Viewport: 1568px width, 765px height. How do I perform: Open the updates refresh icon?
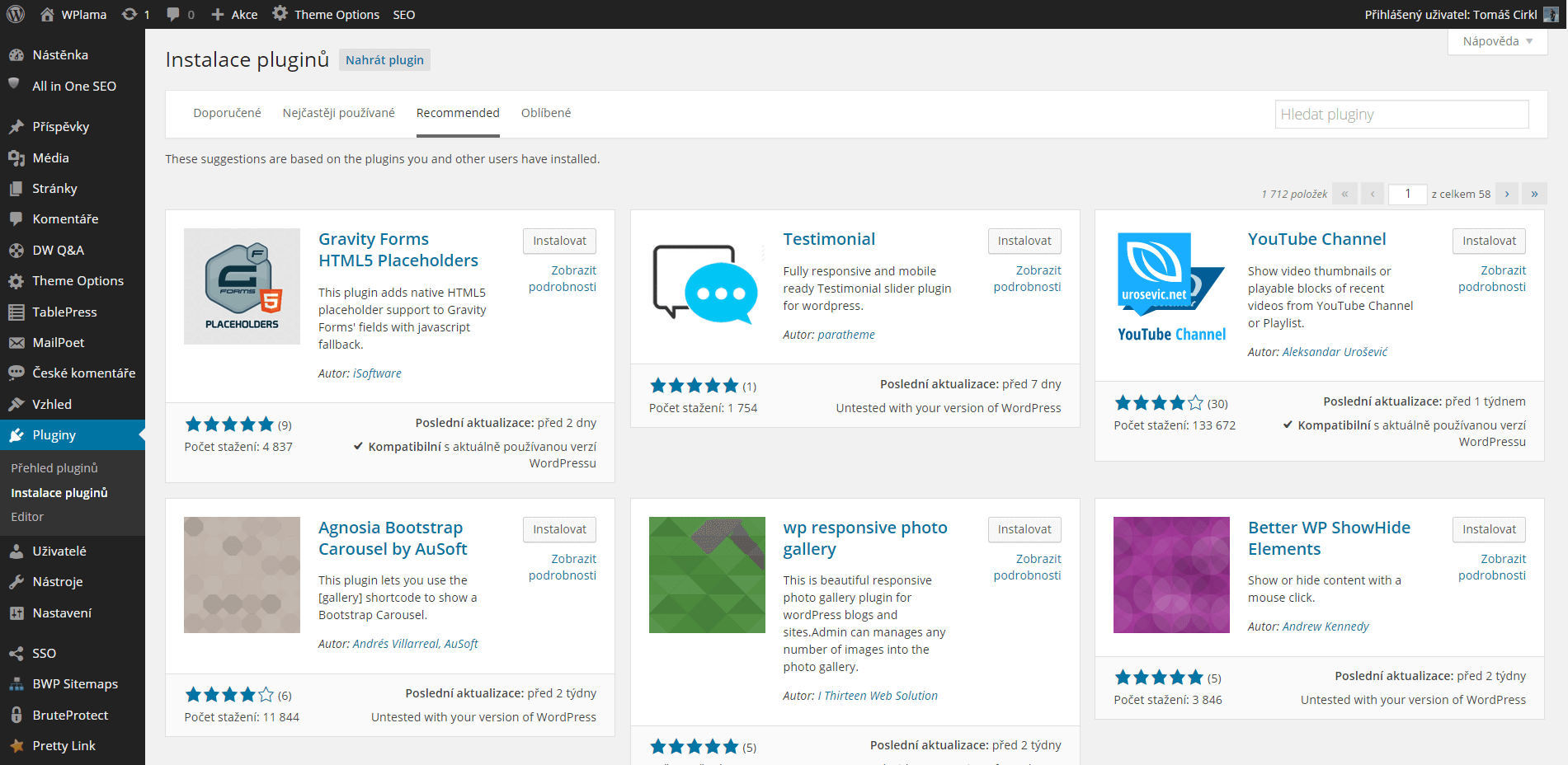click(129, 14)
